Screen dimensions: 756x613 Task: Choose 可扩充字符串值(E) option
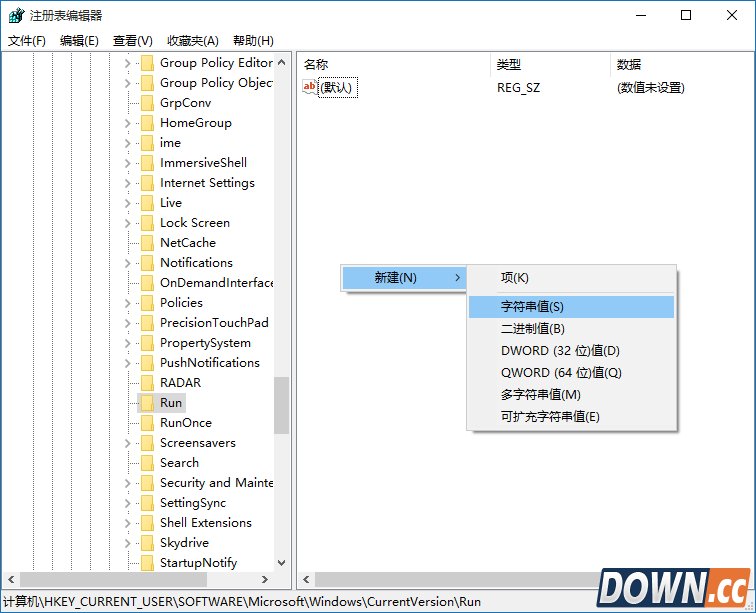(571, 417)
